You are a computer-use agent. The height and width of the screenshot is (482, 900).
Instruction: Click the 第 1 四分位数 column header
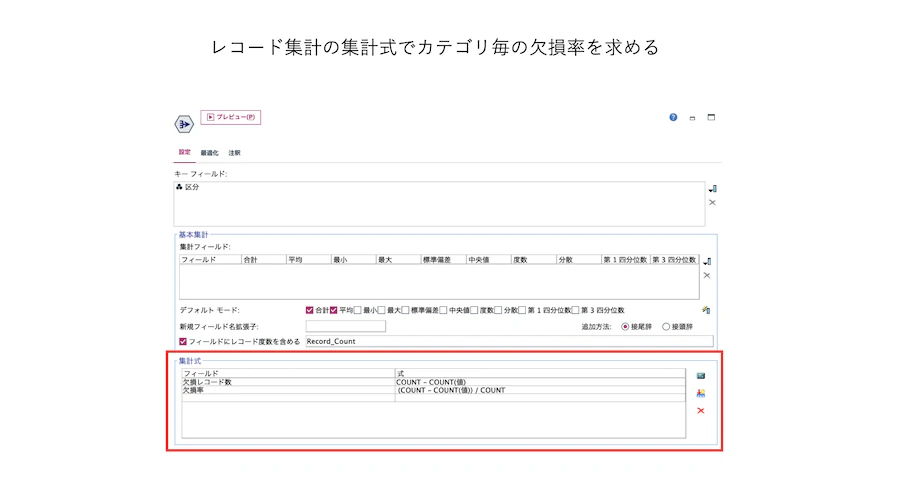[626, 260]
